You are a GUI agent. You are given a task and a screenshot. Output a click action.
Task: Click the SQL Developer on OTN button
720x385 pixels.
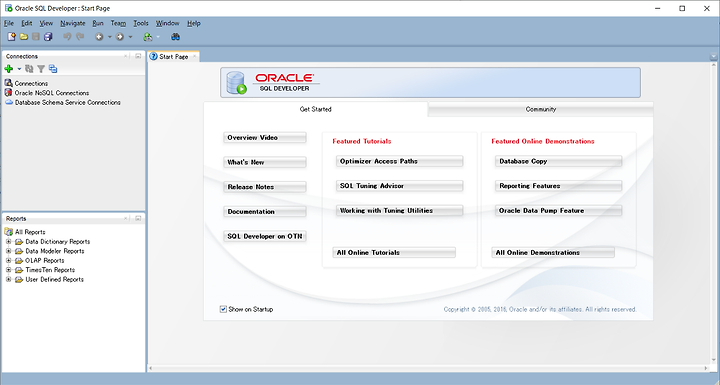click(x=264, y=237)
